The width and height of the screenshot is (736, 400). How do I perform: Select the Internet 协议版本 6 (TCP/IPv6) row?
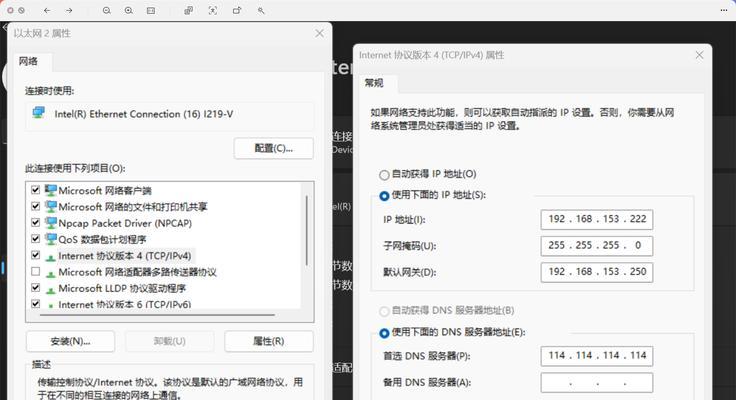point(124,304)
